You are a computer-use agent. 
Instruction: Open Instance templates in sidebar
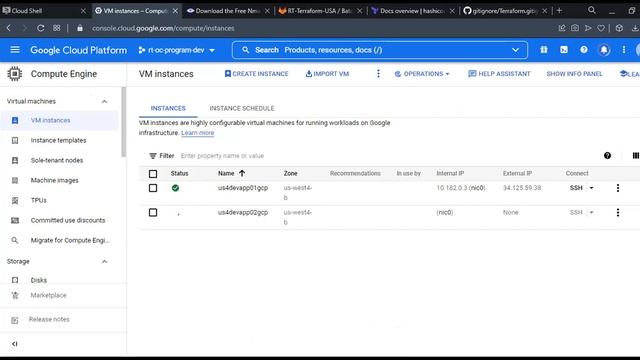pos(58,140)
